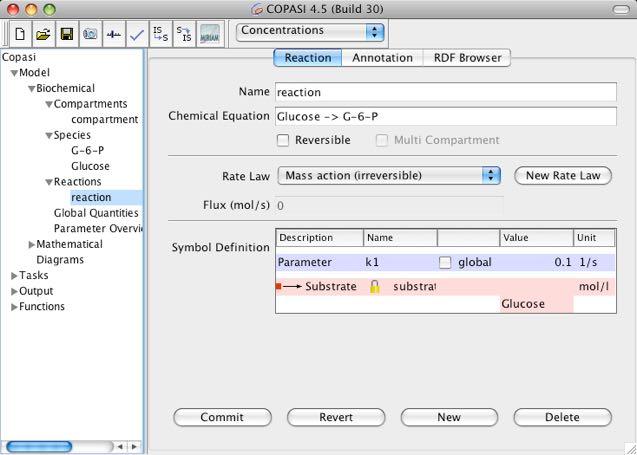637x455 pixels.
Task: Collapse the Reactions tree node
Action: (x=49, y=182)
